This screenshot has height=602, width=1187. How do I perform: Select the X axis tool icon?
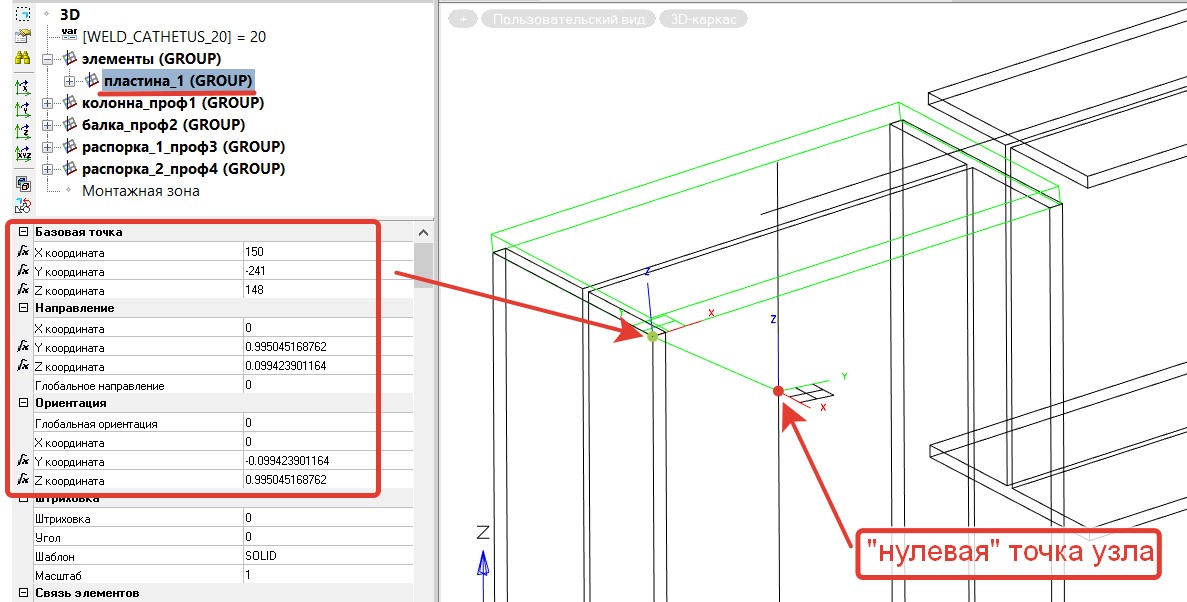[x=23, y=87]
